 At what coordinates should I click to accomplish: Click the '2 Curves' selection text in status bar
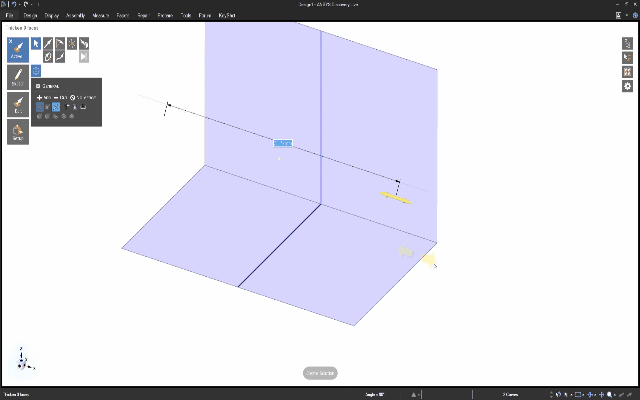click(510, 394)
